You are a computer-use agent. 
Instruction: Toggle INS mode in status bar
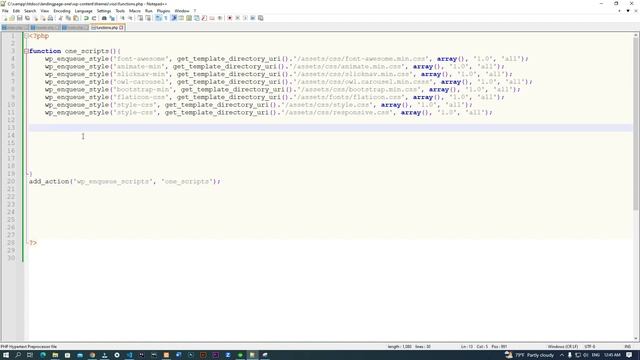coord(627,347)
